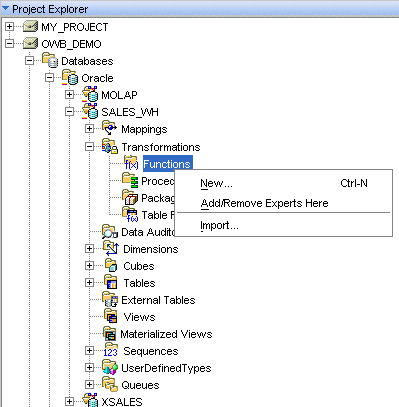Image resolution: width=399 pixels, height=407 pixels.
Task: Click the Packages folder icon
Action: (130, 197)
